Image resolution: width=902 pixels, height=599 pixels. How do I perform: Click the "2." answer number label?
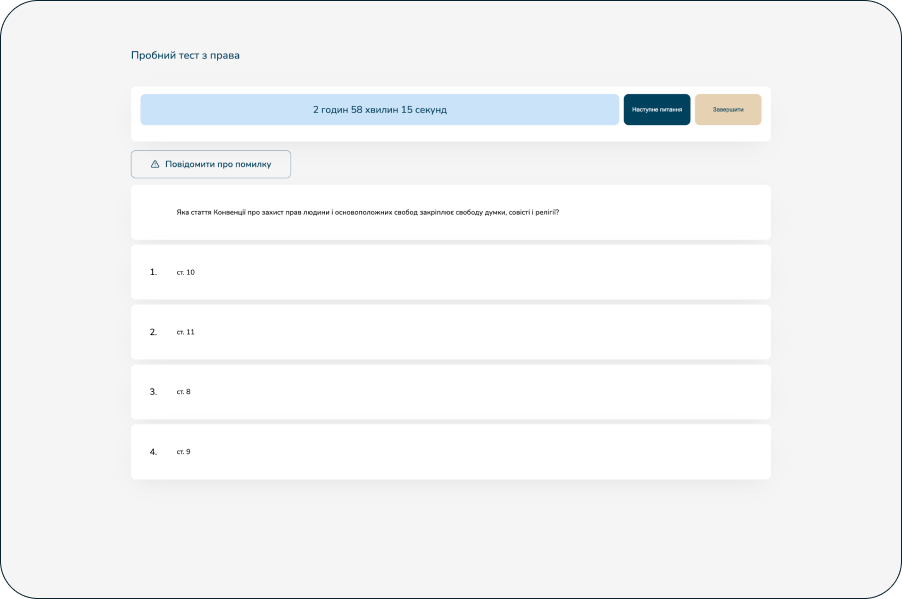point(153,332)
